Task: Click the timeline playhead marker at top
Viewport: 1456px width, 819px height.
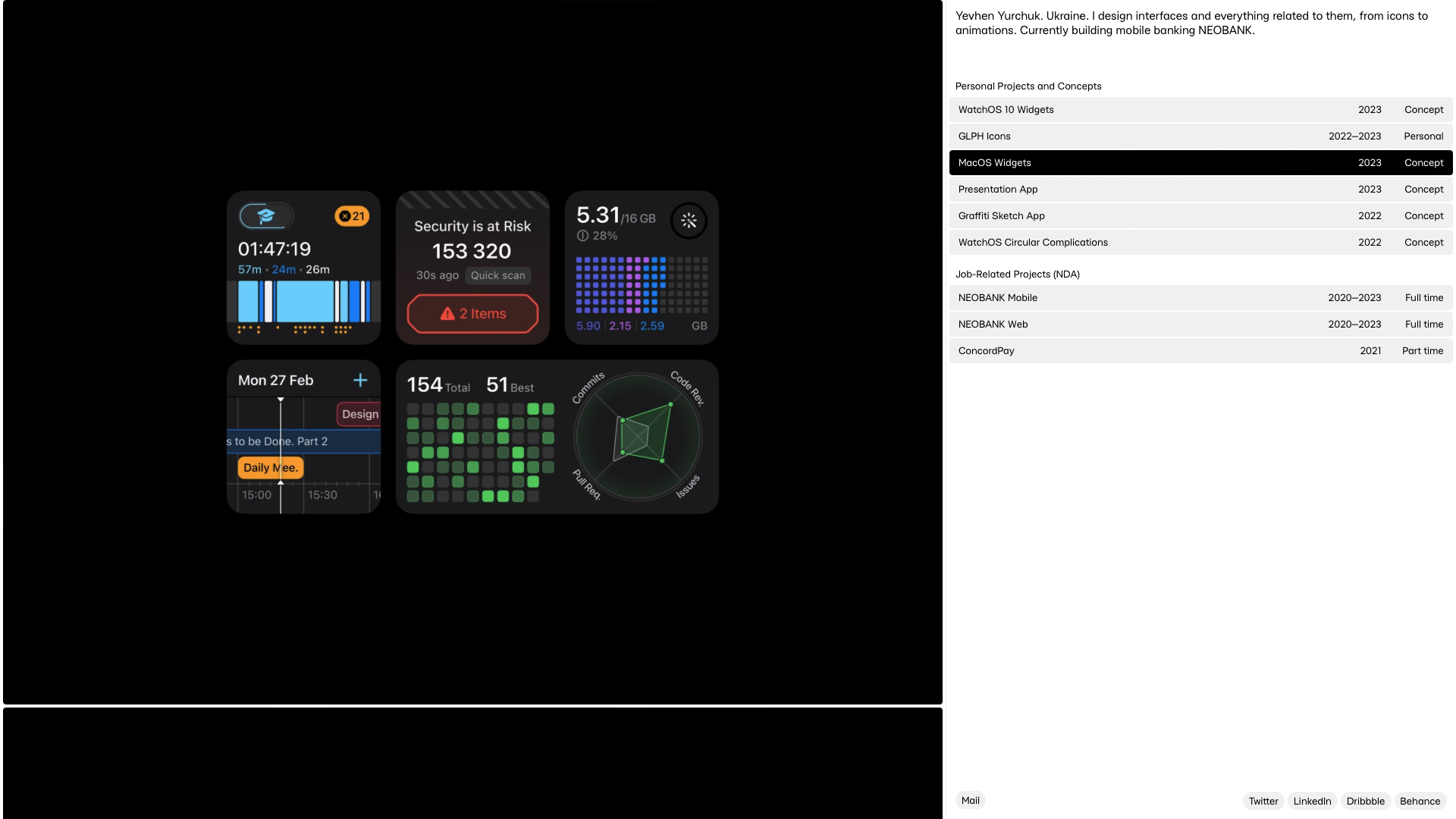Action: (281, 400)
